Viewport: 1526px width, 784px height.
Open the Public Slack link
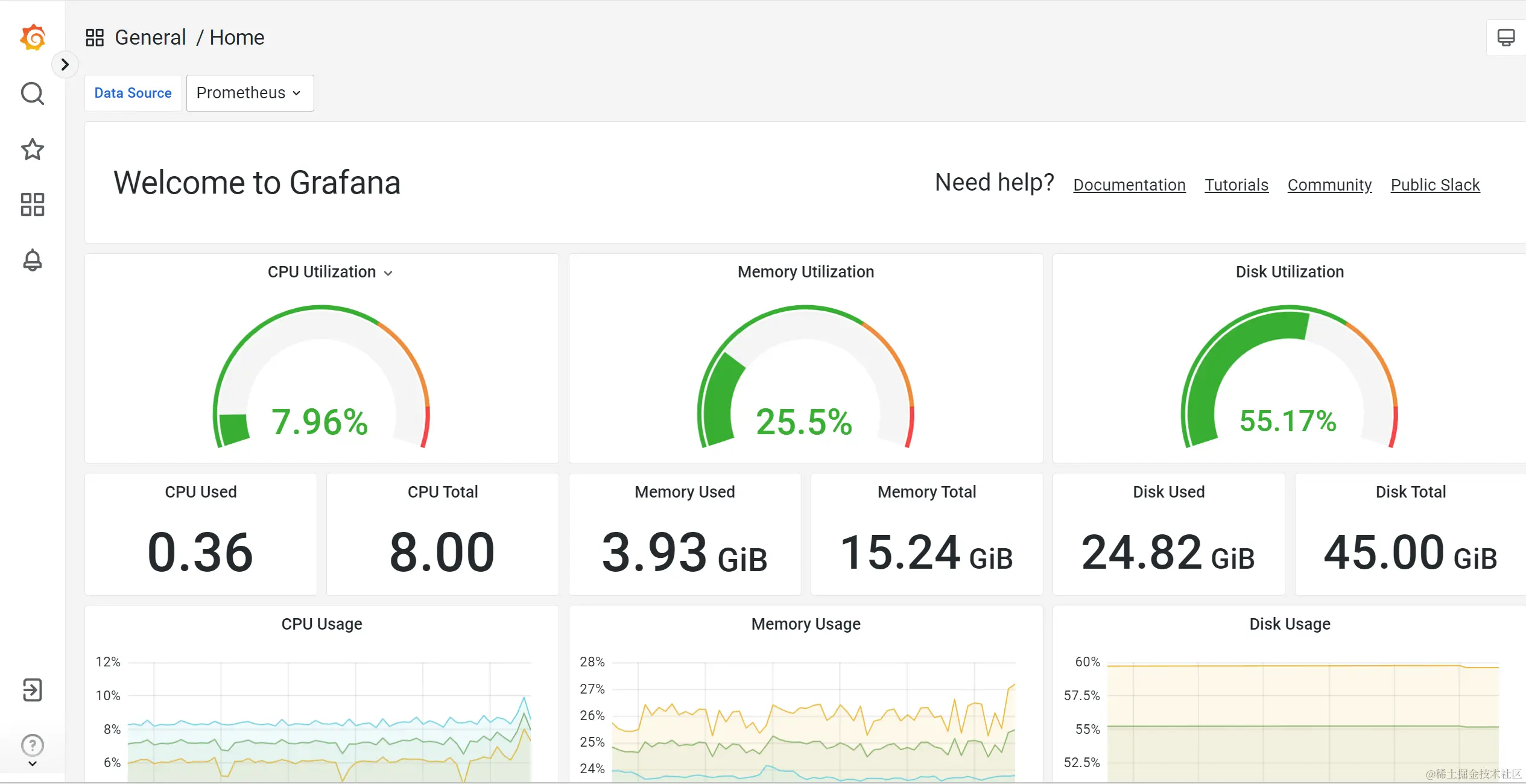1435,185
